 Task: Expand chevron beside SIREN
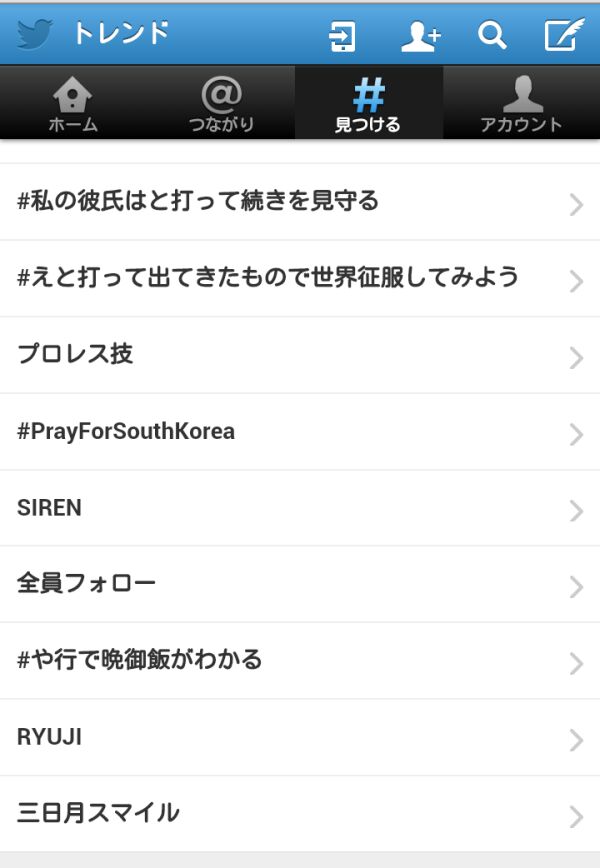coord(576,511)
